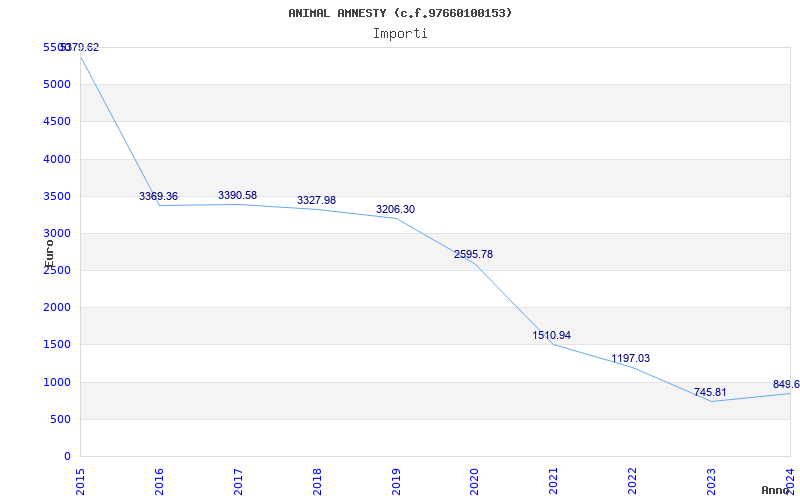Click the 2023 x-axis year label
This screenshot has width=800, height=500.
[x=712, y=480]
